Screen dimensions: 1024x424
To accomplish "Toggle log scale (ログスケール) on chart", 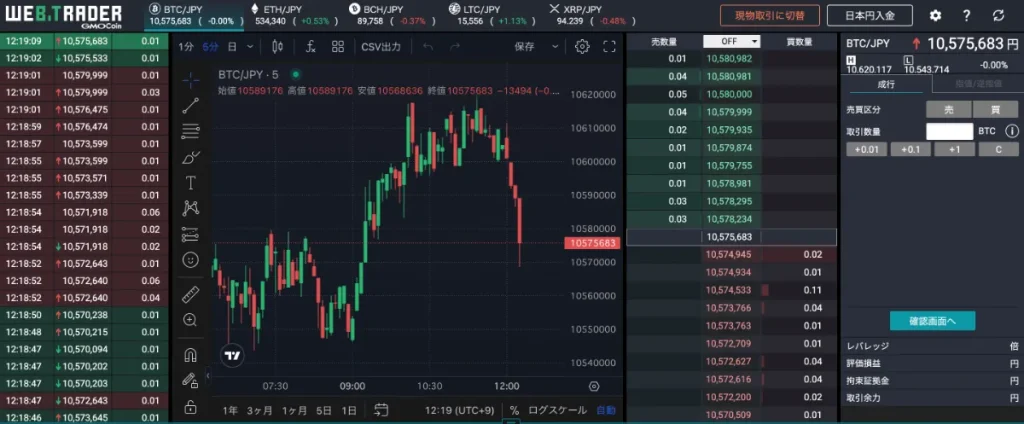I will point(557,410).
